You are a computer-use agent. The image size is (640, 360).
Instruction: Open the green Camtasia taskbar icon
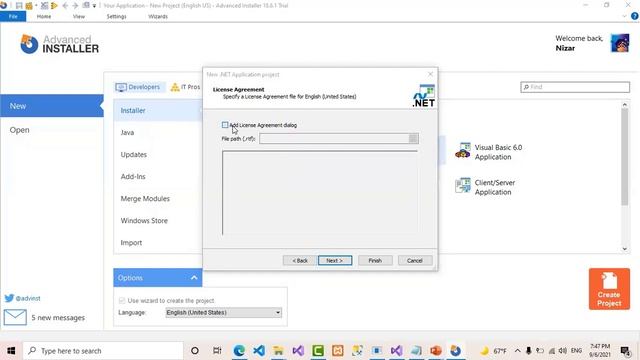(x=318, y=351)
